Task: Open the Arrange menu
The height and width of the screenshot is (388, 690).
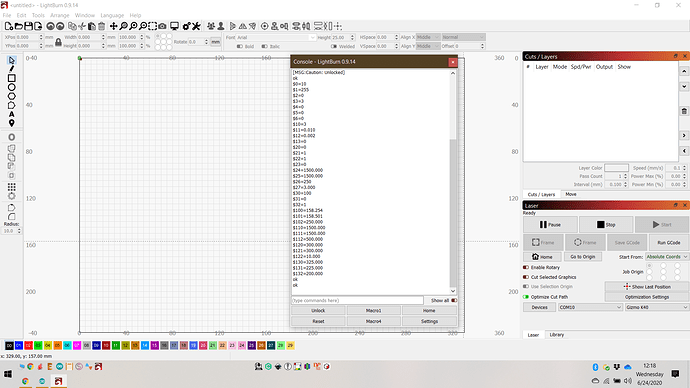Action: (59, 15)
